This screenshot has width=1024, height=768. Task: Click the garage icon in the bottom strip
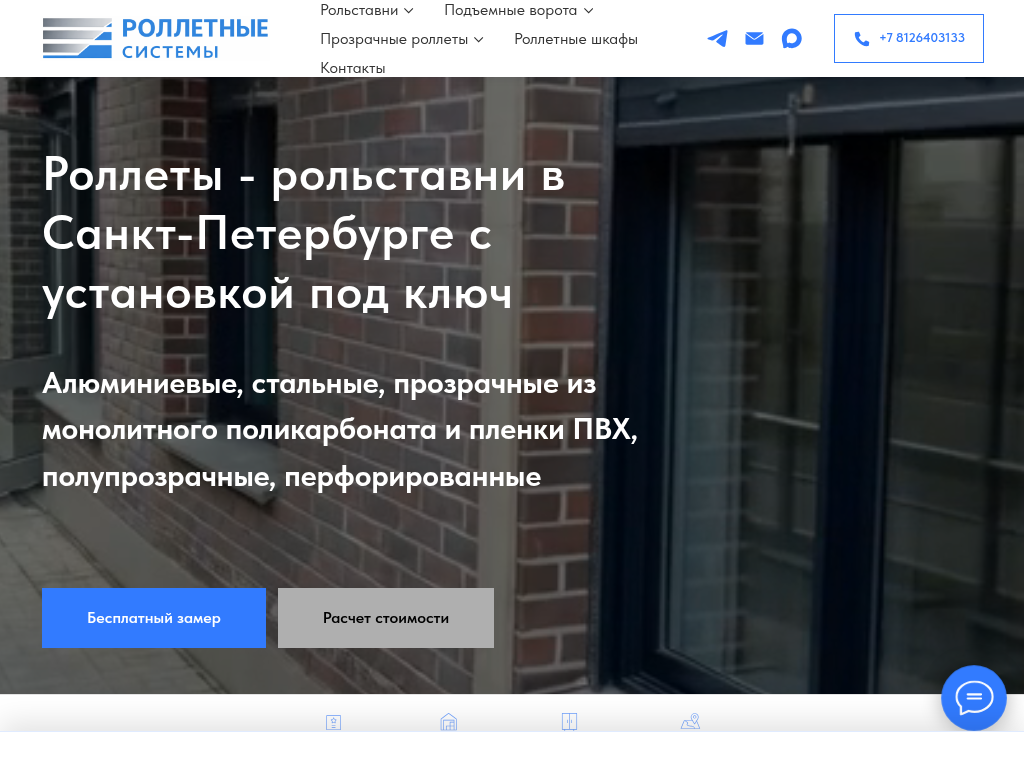pos(449,722)
